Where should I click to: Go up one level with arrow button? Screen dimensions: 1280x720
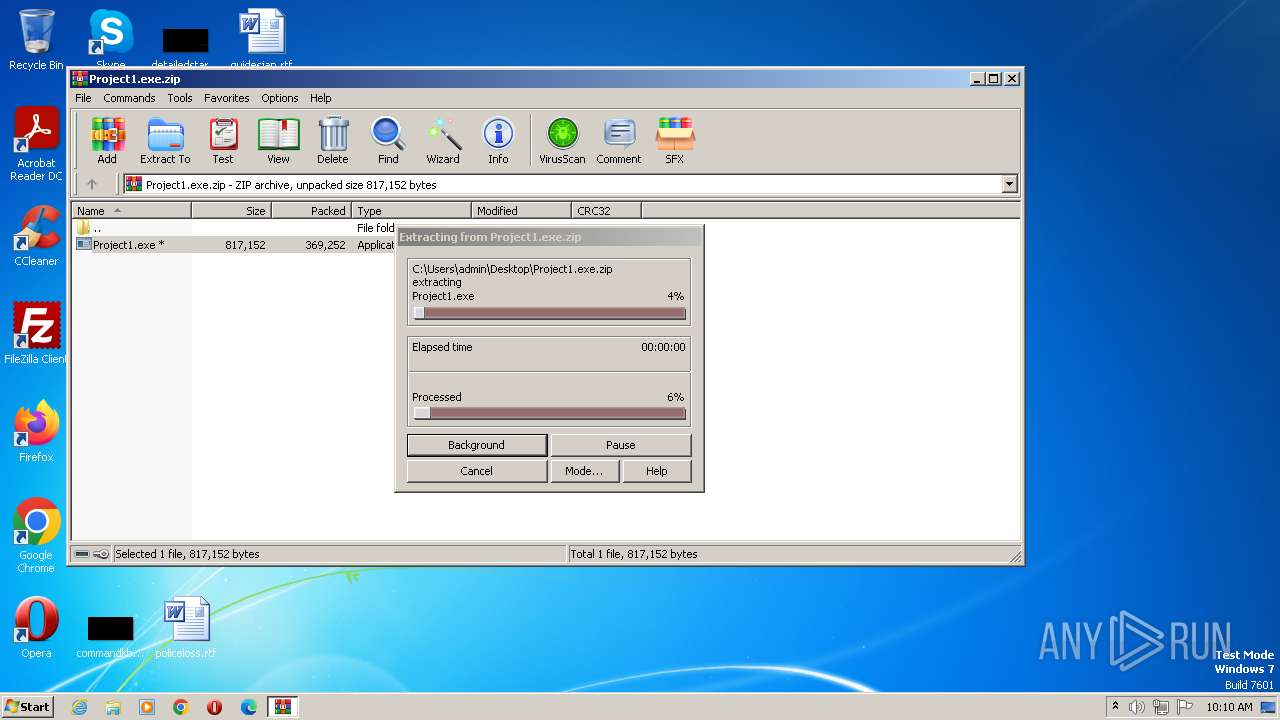coord(92,184)
